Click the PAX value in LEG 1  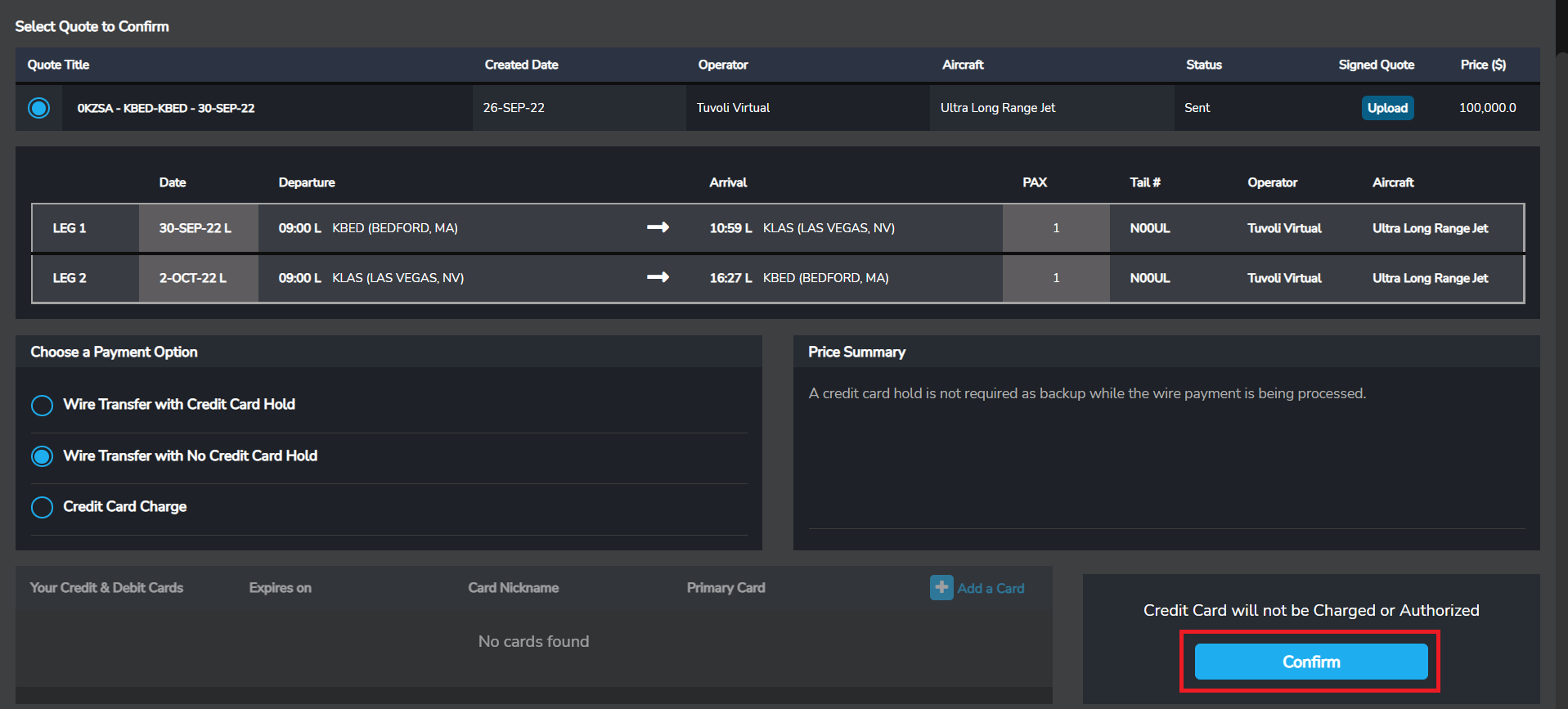coord(1055,228)
